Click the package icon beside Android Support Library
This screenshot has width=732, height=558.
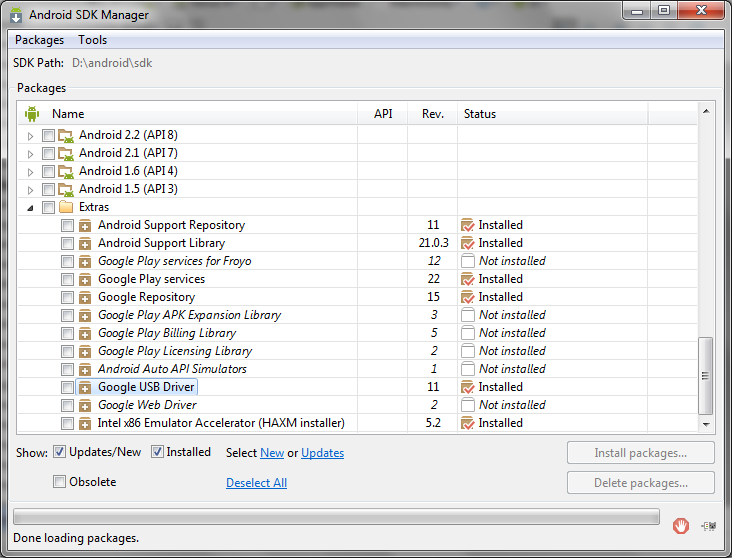(x=85, y=244)
